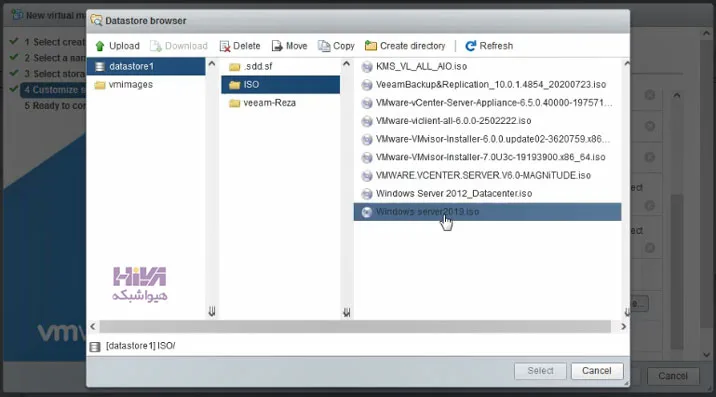Click the greyed Download toolbar button
This screenshot has height=397, width=716.
tap(179, 46)
